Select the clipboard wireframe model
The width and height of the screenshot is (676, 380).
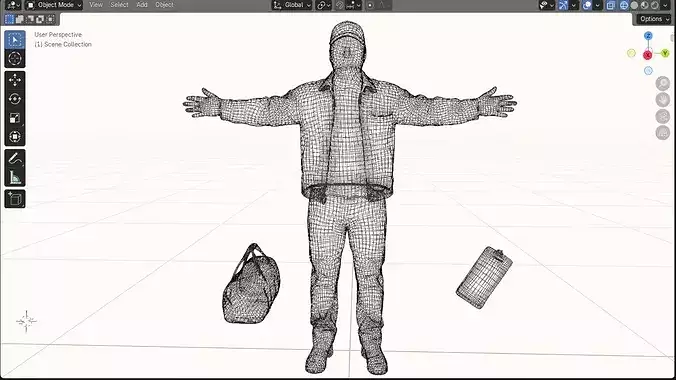coord(484,277)
